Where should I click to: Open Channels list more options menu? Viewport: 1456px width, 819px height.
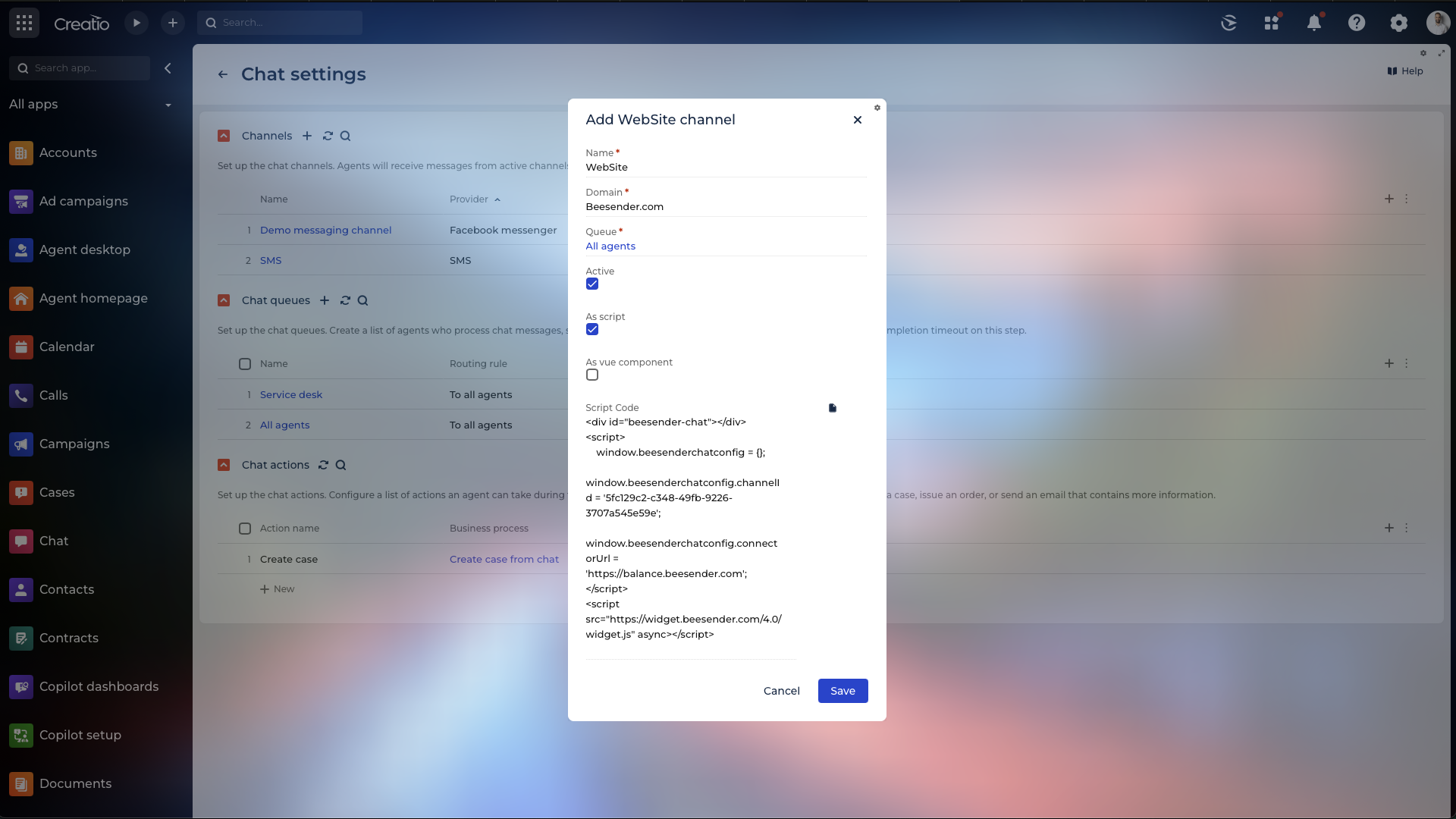(1407, 199)
